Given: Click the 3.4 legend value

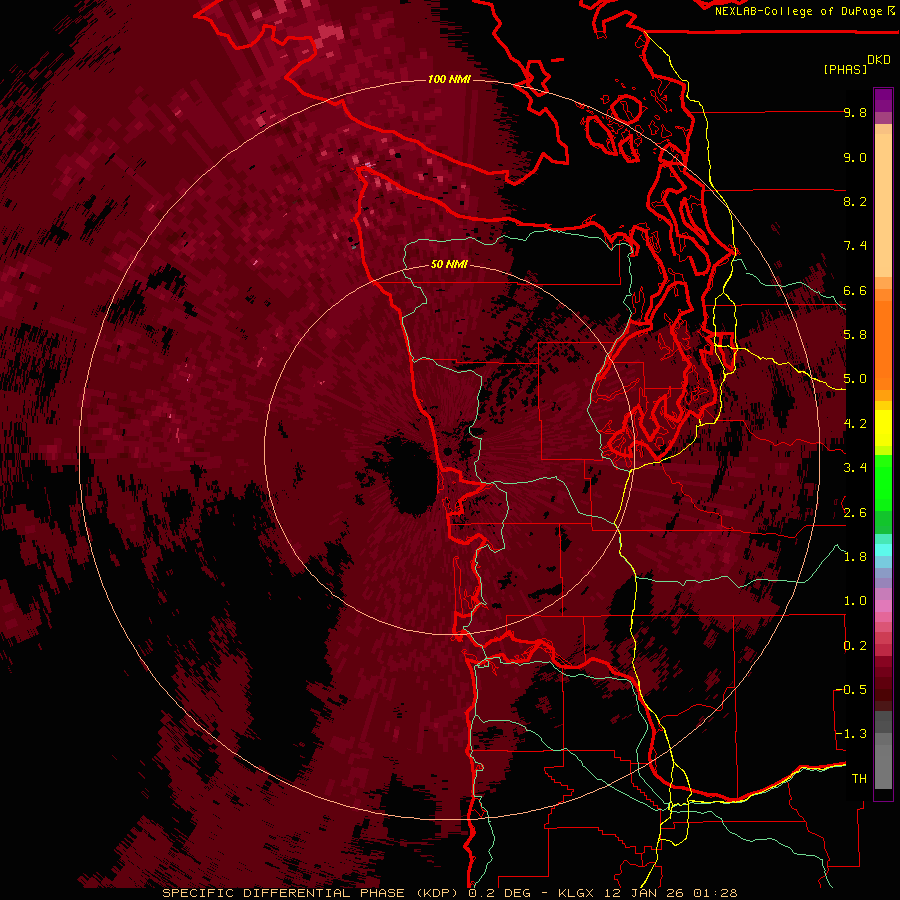Looking at the screenshot, I should click(855, 468).
